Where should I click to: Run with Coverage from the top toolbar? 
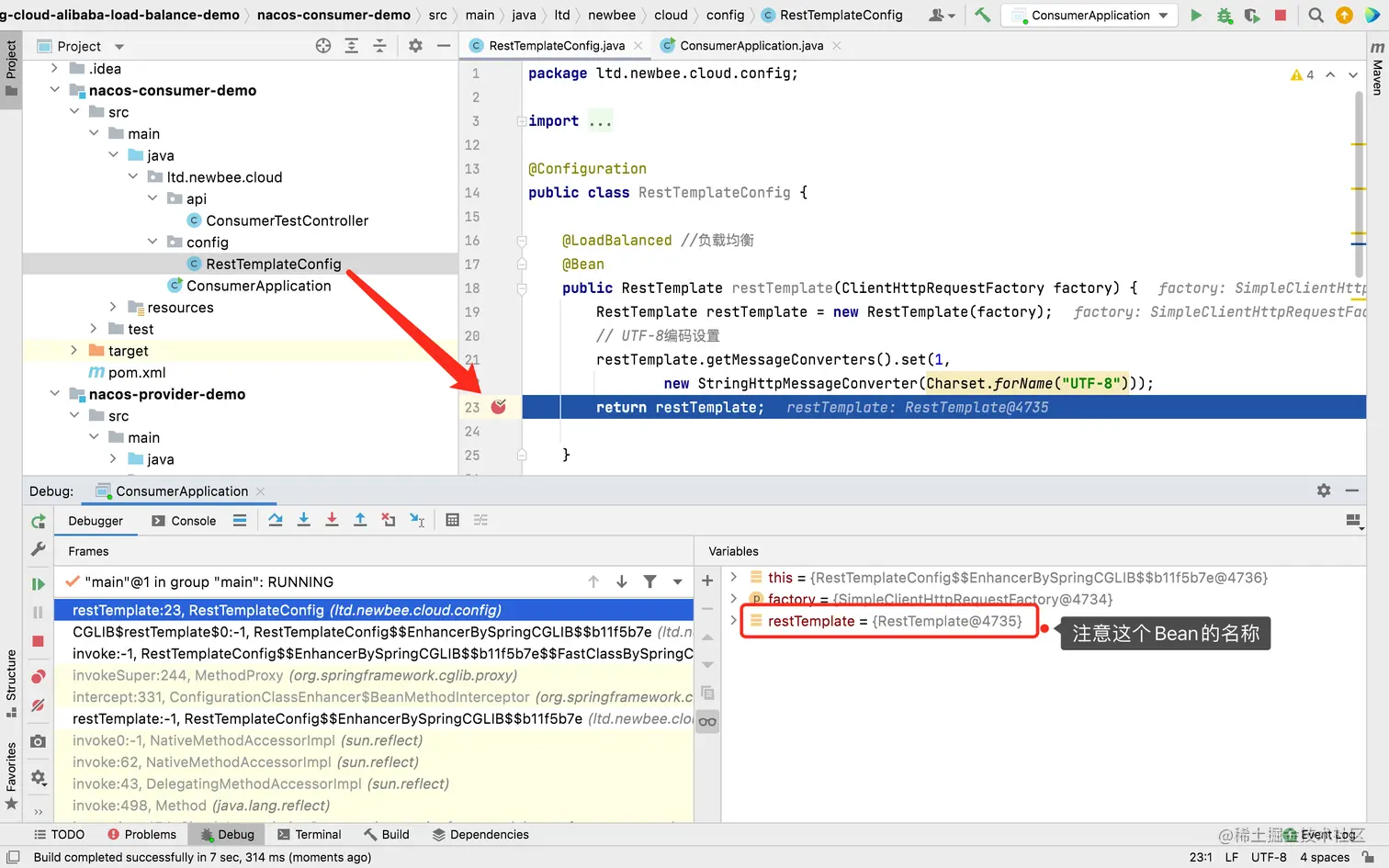coord(1252,15)
